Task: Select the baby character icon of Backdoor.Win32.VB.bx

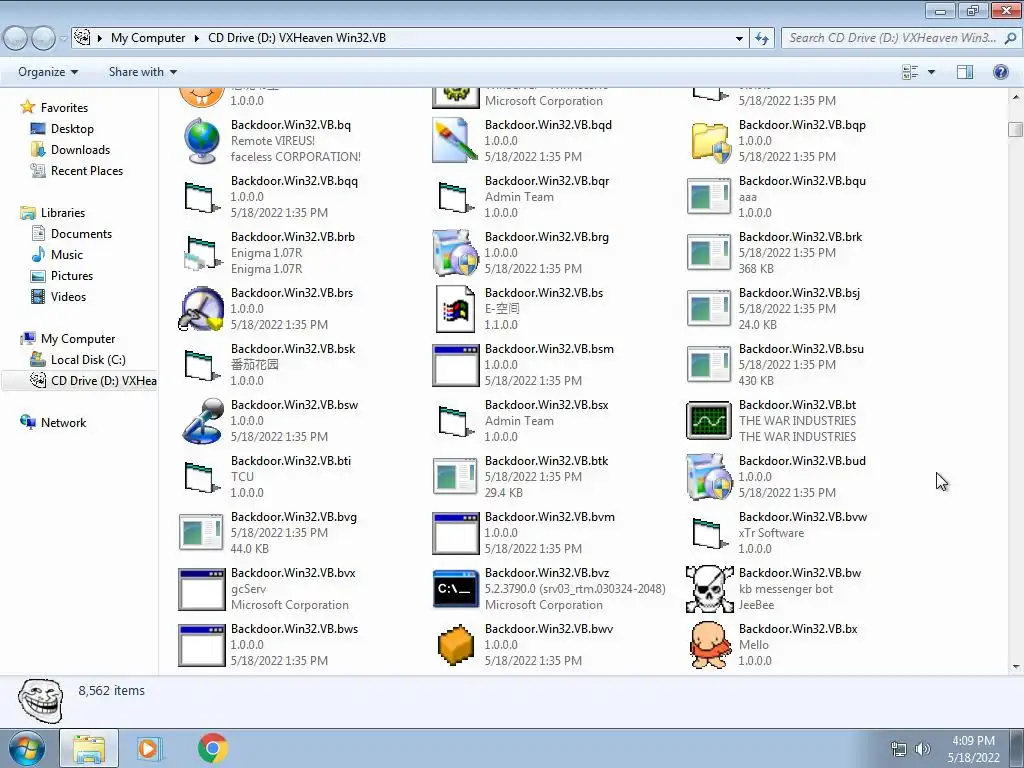Action: click(x=709, y=645)
